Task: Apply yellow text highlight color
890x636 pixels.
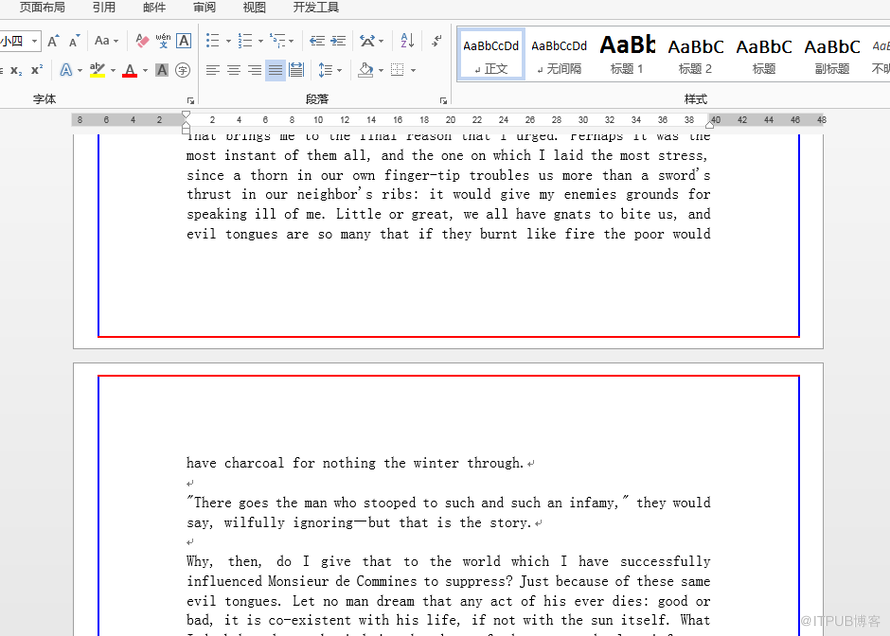Action: 98,70
